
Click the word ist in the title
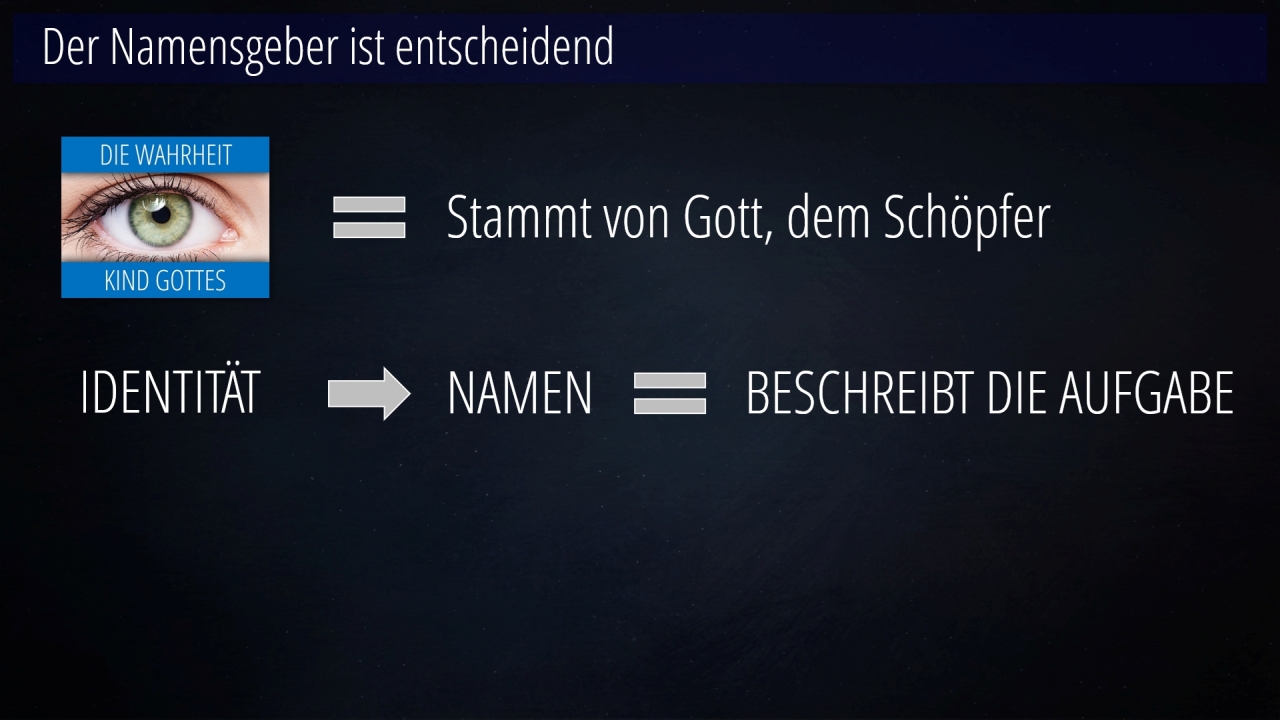(x=367, y=48)
